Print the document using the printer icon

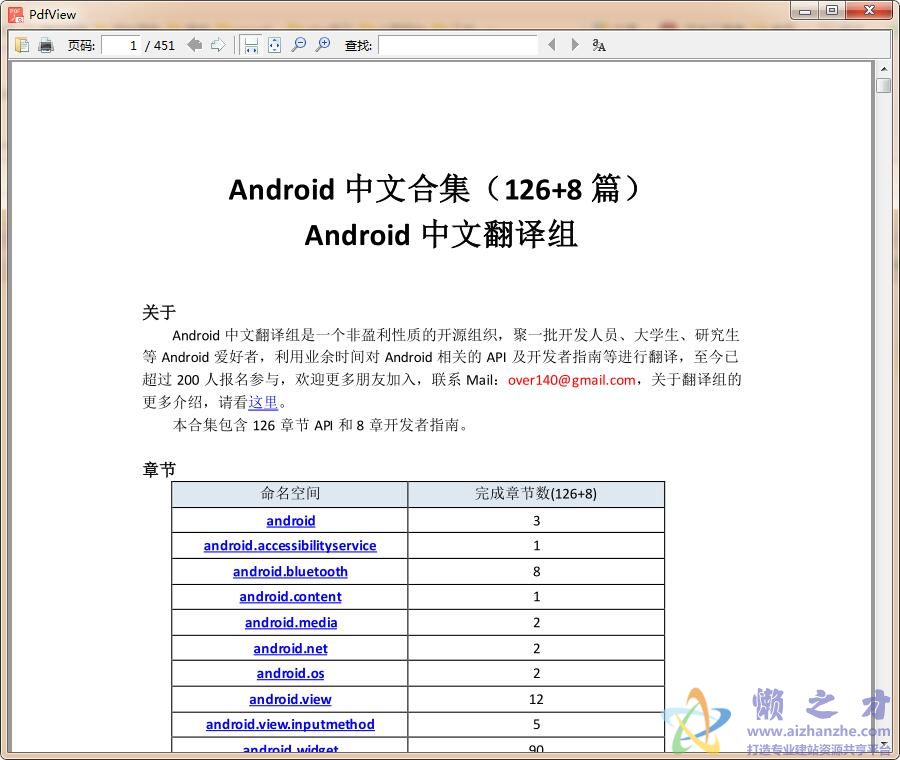[46, 45]
